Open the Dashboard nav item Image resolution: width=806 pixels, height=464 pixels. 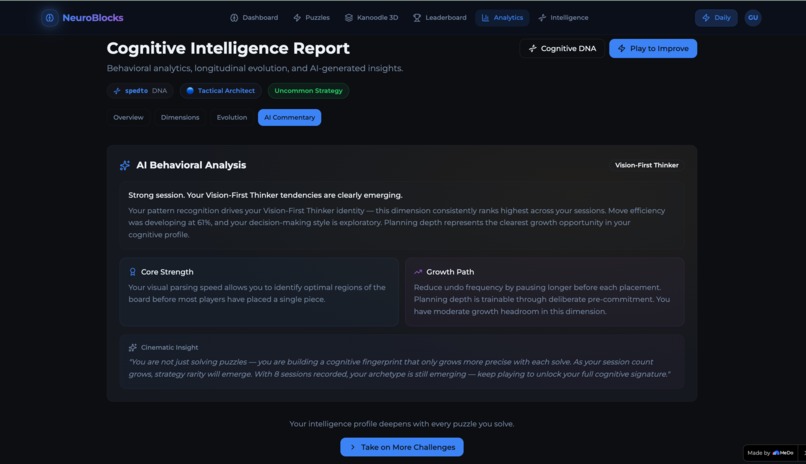[x=254, y=17]
